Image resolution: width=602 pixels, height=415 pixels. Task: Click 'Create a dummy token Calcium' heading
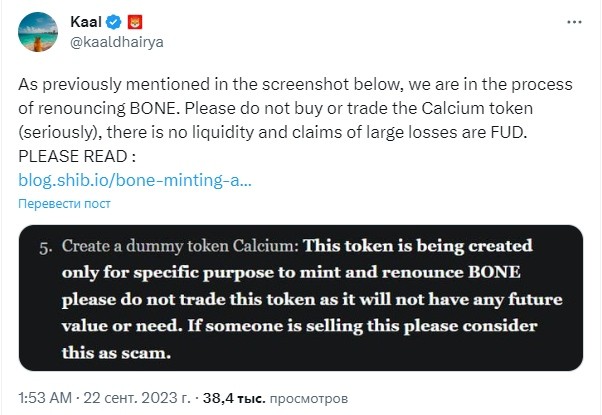pyautogui.click(x=180, y=246)
